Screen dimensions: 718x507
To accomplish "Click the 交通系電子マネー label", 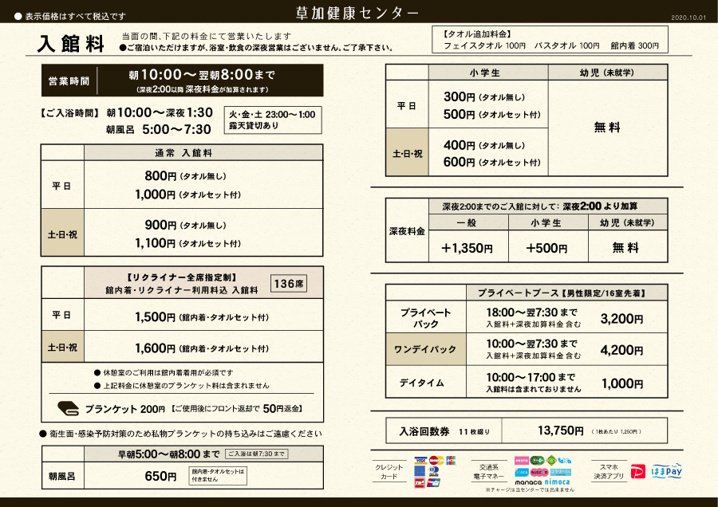I will [489, 472].
